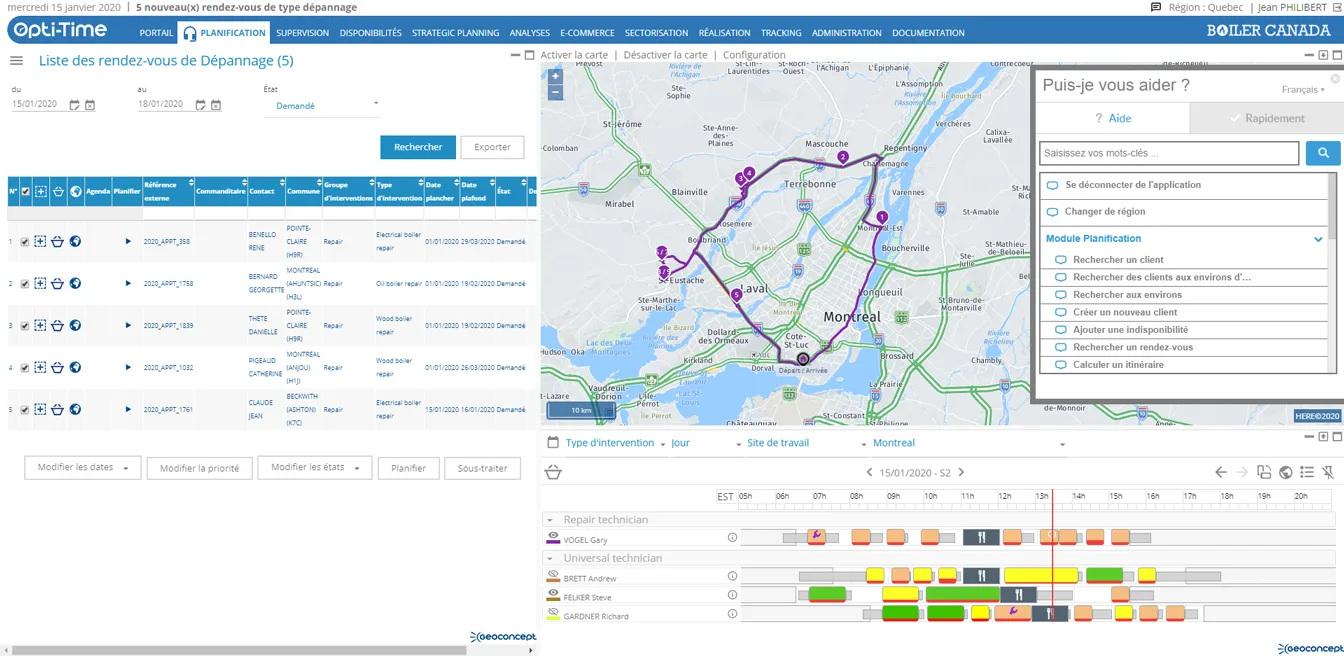Click the globe icon in the table header
The height and width of the screenshot is (656, 1344).
(75, 191)
